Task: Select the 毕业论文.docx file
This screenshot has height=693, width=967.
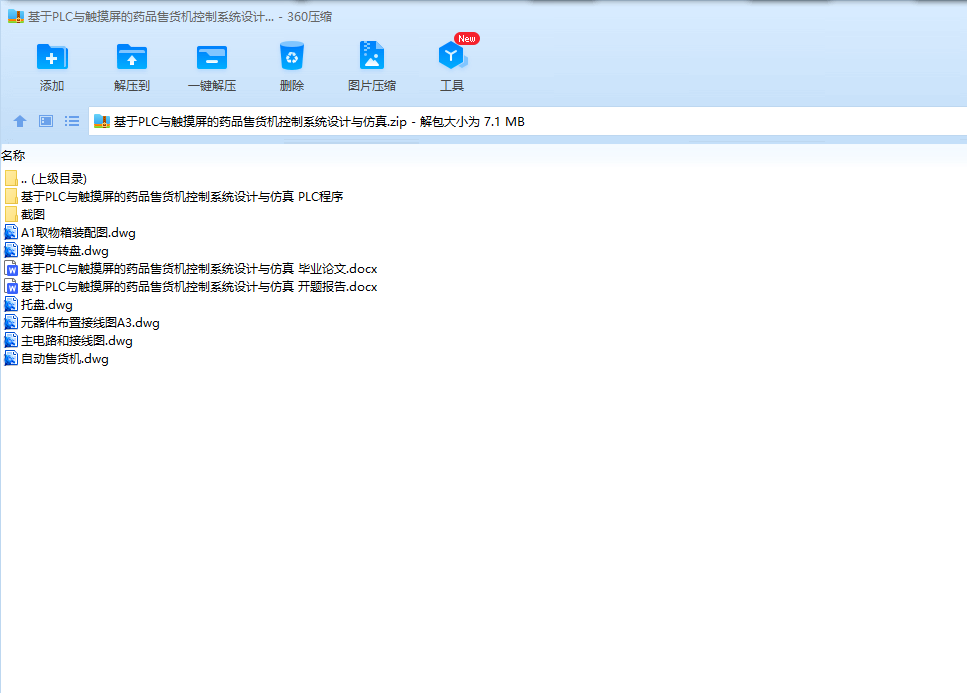Action: pos(191,269)
